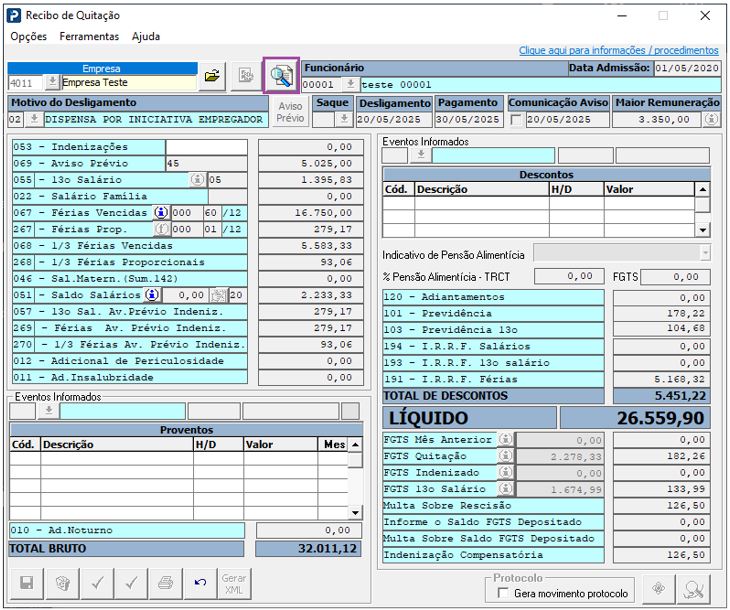Enable Gera movimento protocolo checkbox
Screen dimensions: 730x610
pyautogui.click(x=503, y=593)
